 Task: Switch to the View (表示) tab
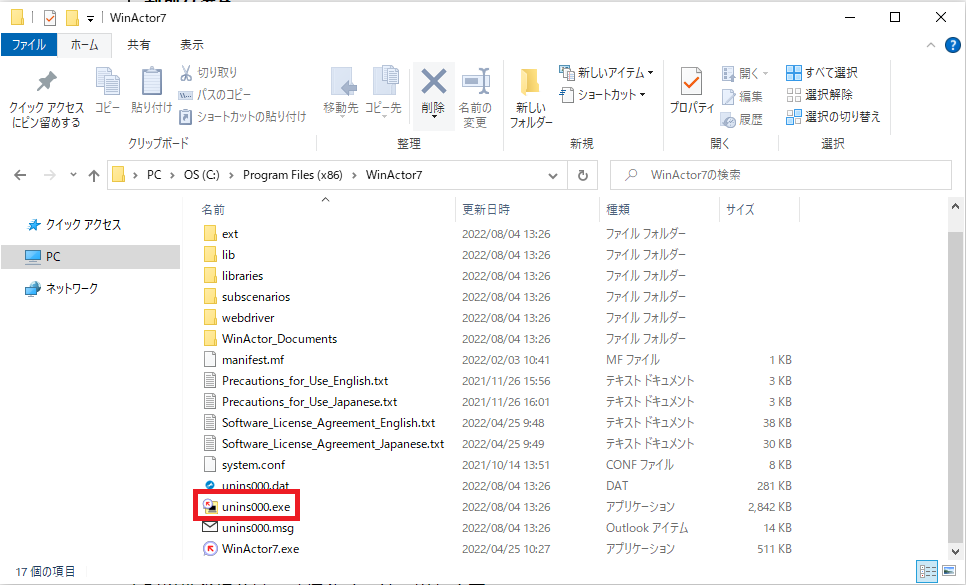point(192,45)
